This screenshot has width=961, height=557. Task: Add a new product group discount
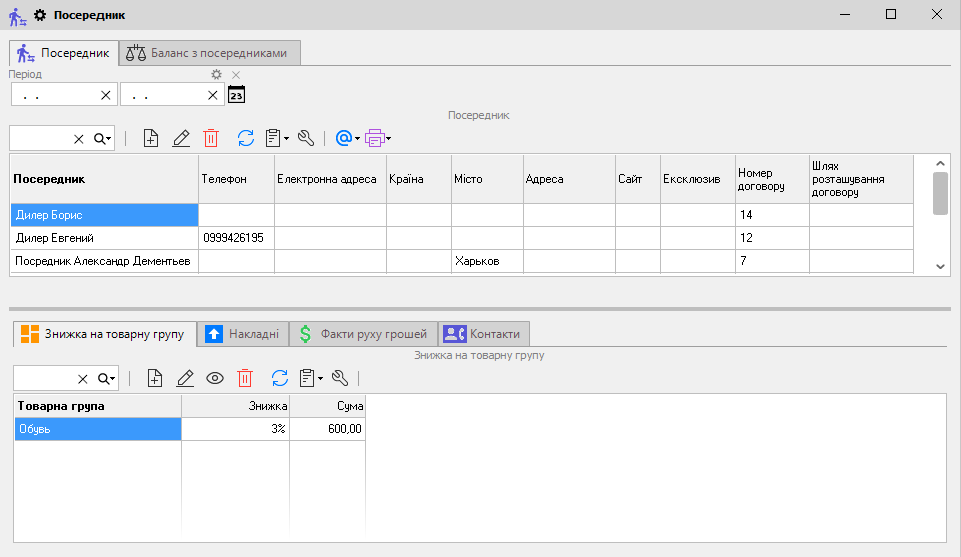pos(155,378)
